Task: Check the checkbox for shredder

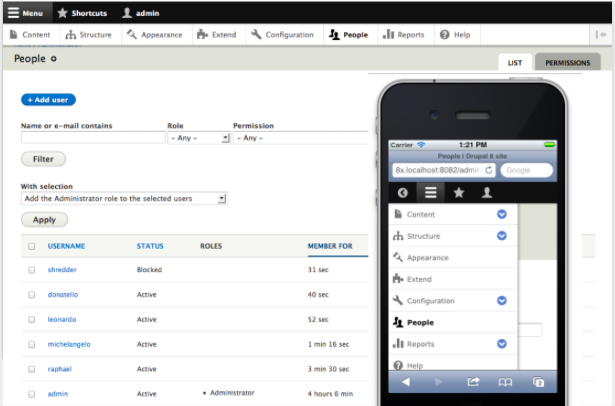Action: (x=31, y=270)
